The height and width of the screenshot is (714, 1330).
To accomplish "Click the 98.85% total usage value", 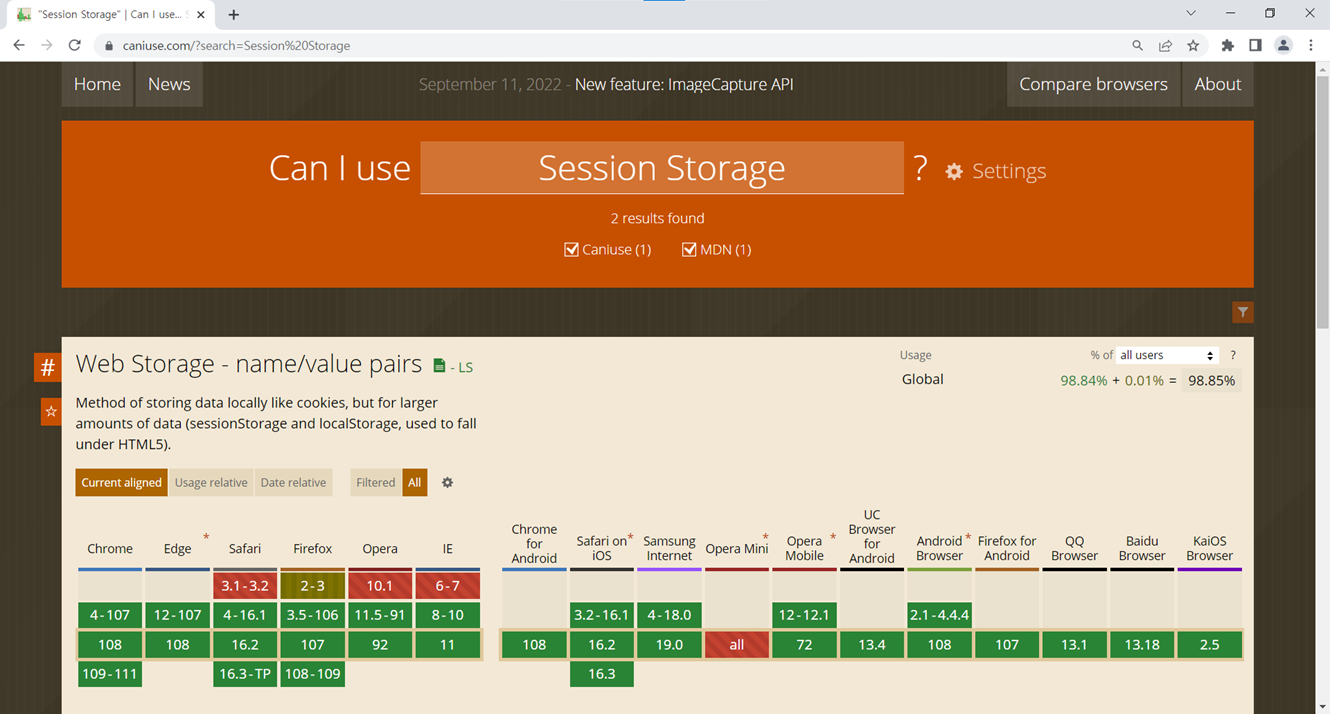I will point(1211,380).
